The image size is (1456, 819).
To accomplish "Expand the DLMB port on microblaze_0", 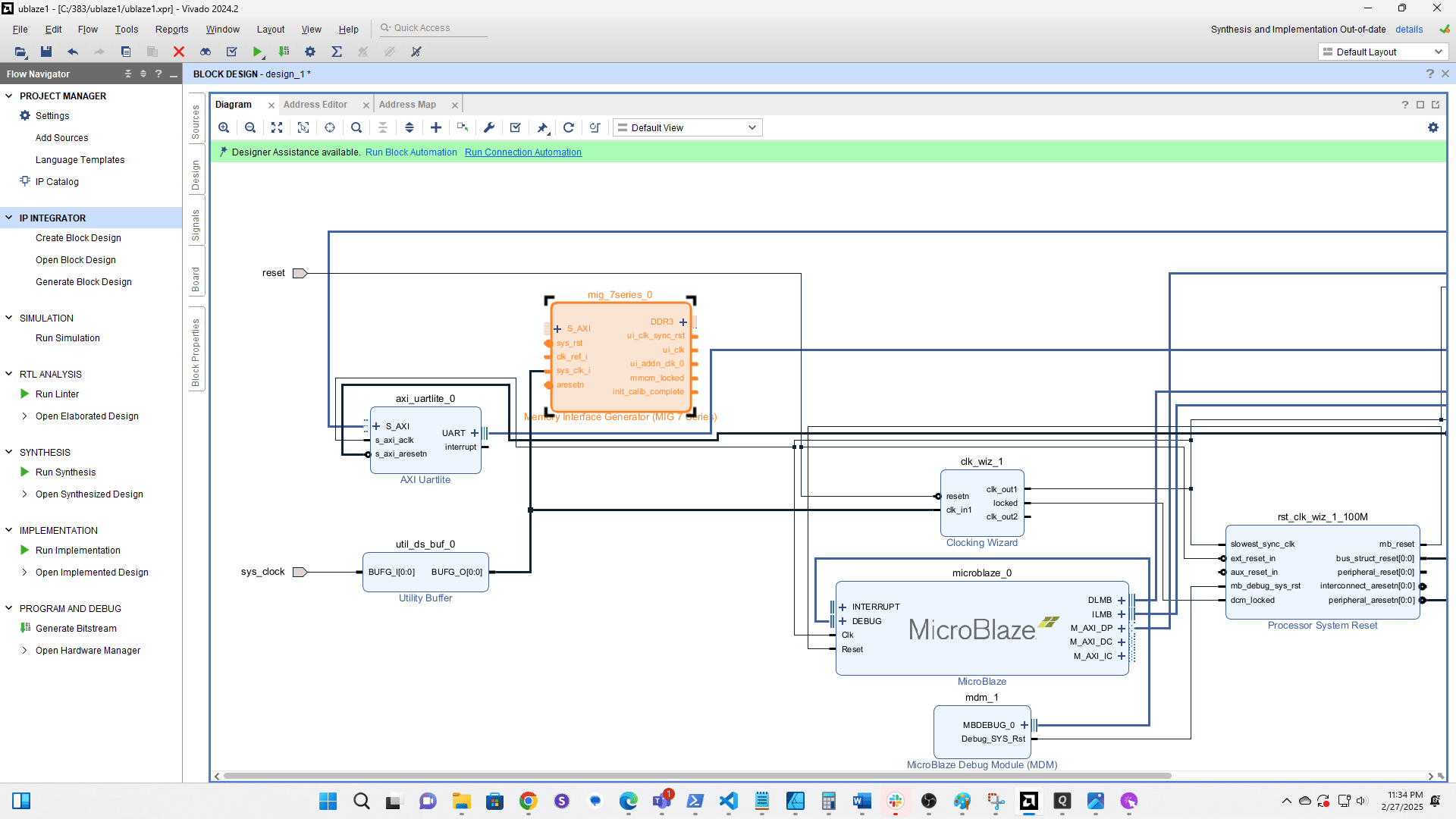I will point(1120,600).
